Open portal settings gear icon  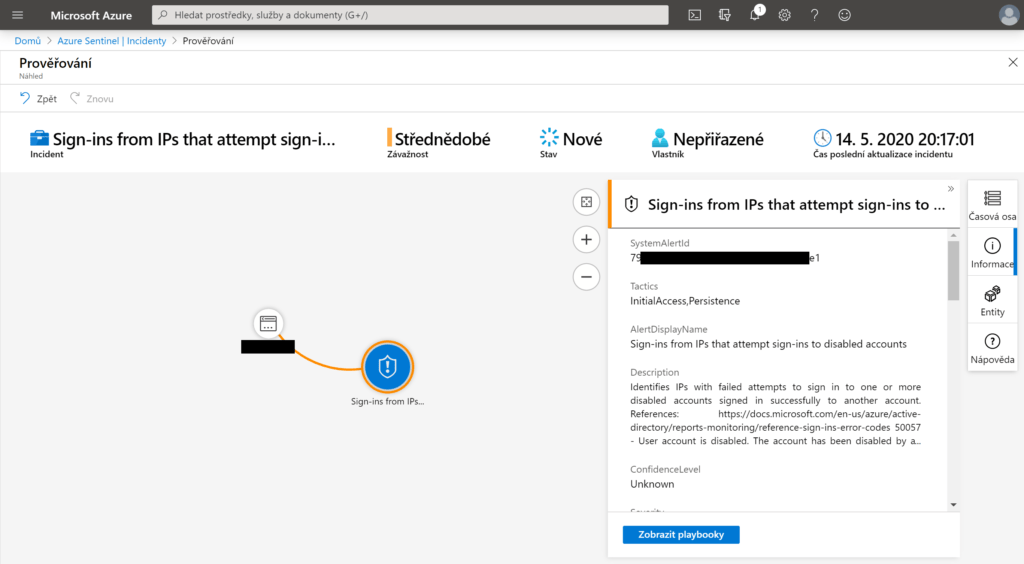click(785, 15)
